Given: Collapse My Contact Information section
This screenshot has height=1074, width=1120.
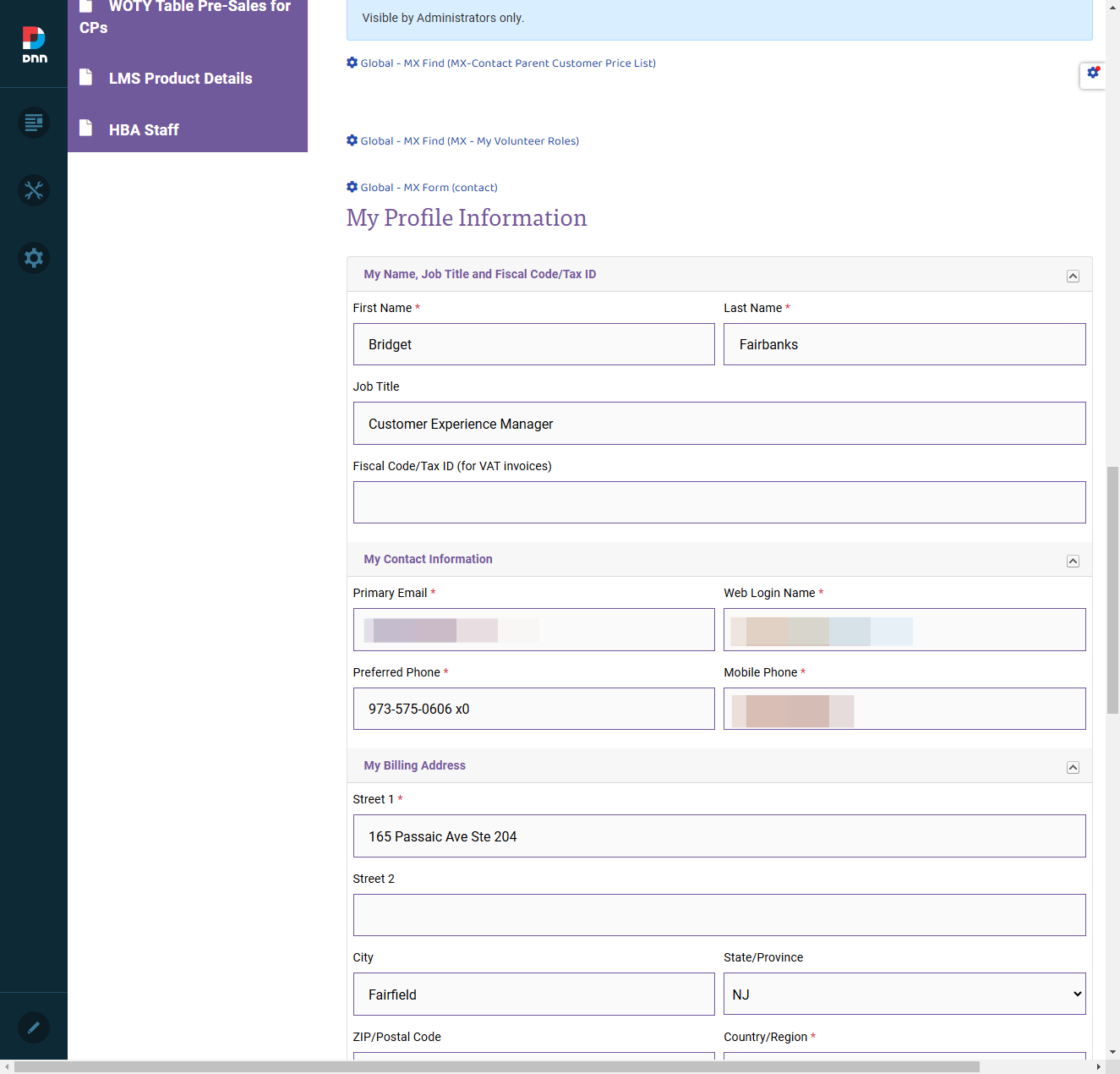Looking at the screenshot, I should 1073,561.
